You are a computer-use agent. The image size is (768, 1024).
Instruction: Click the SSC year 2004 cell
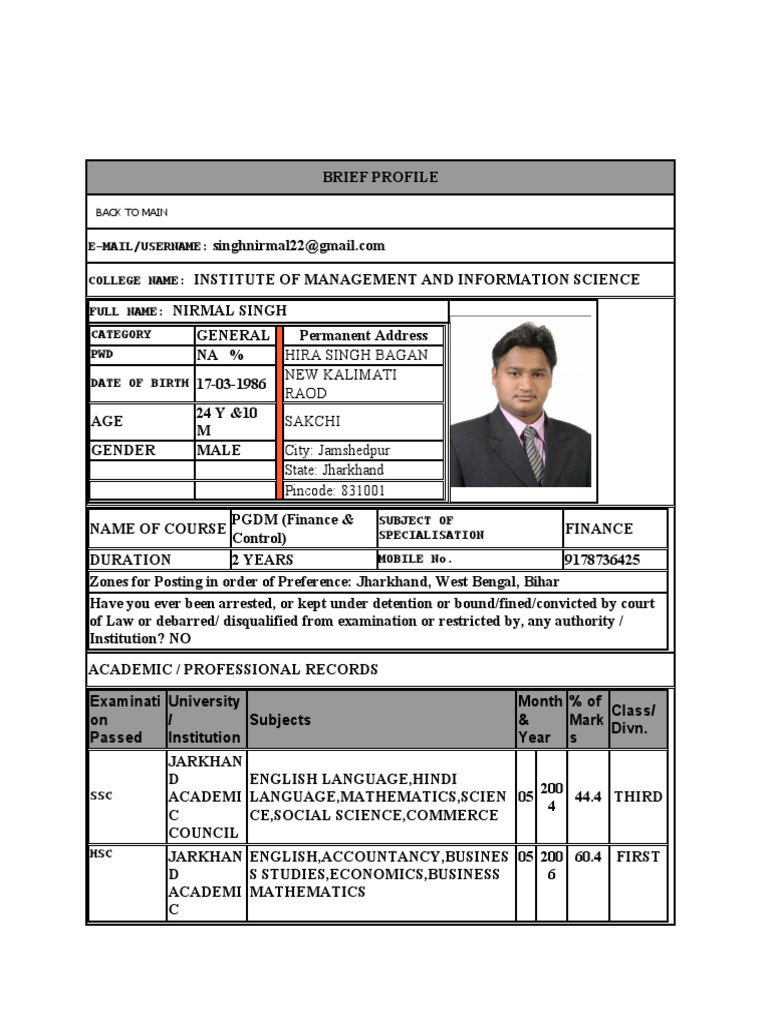click(x=551, y=796)
